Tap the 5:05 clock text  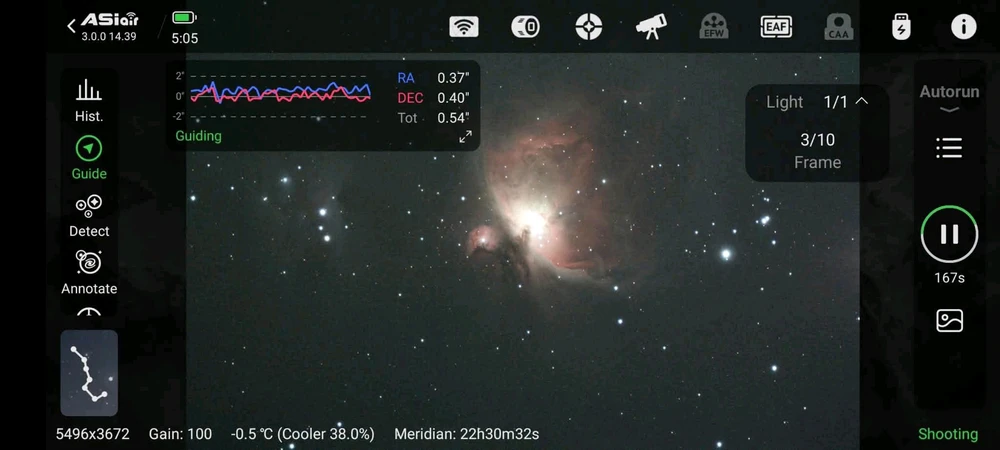pos(184,38)
